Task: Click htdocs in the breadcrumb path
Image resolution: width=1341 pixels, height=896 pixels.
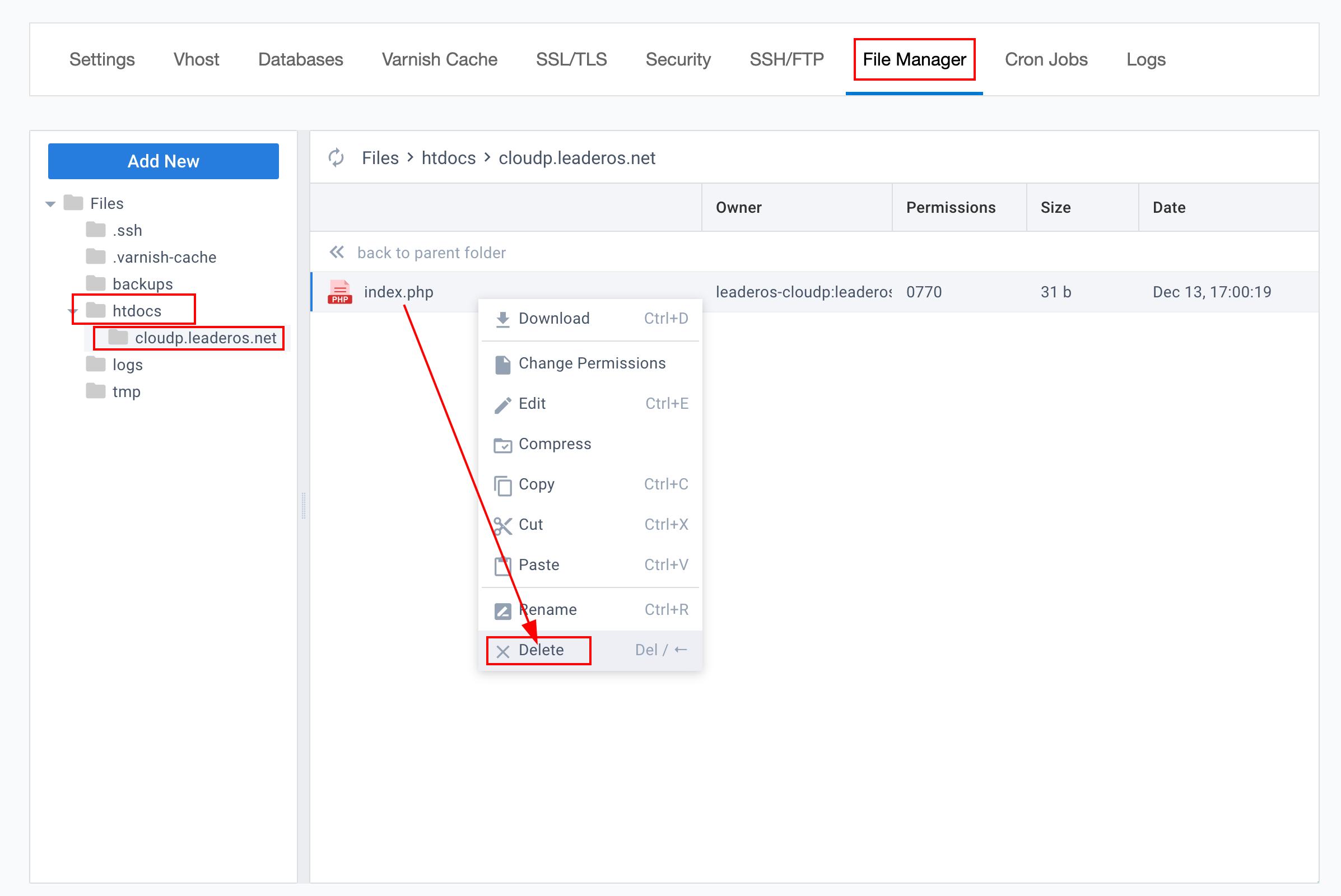Action: pos(448,158)
